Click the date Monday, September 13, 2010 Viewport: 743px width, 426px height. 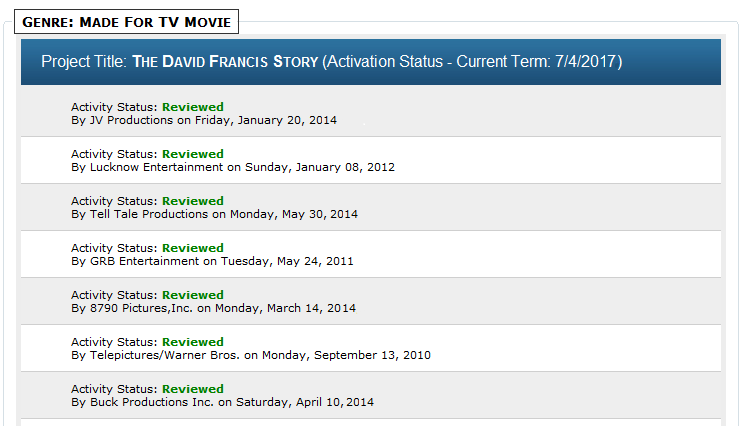pyautogui.click(x=346, y=355)
